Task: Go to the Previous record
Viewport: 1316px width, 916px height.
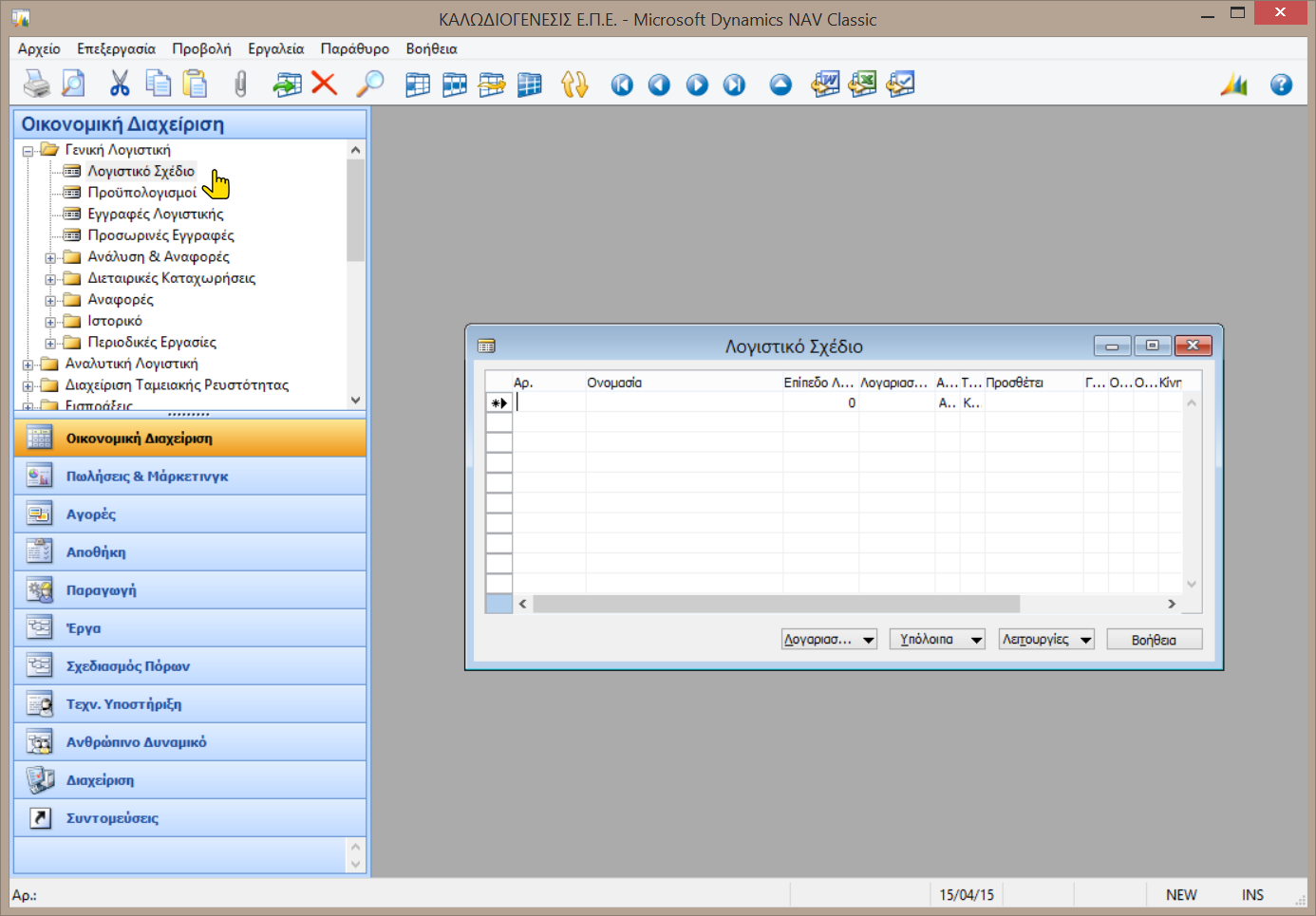Action: (x=659, y=85)
